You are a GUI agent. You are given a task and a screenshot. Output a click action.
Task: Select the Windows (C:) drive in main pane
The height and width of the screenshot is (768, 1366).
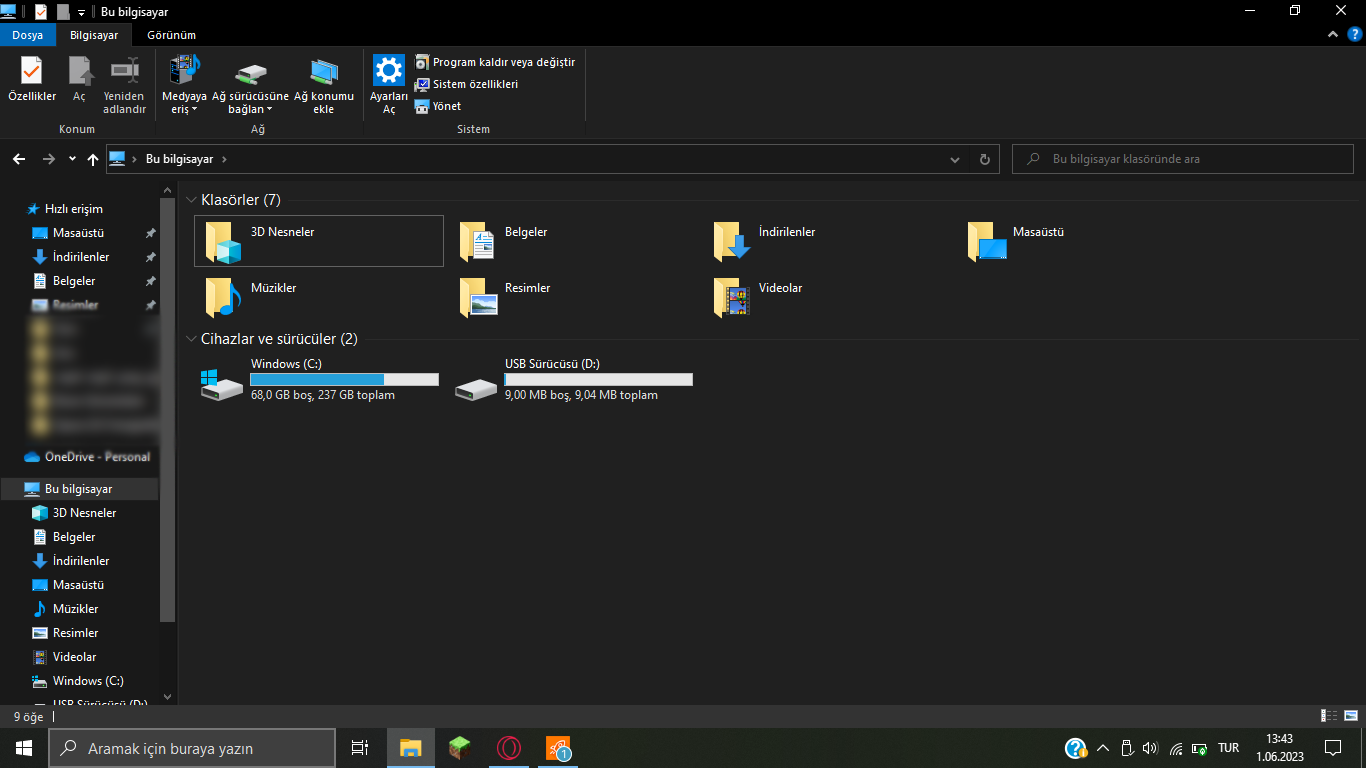tap(319, 380)
